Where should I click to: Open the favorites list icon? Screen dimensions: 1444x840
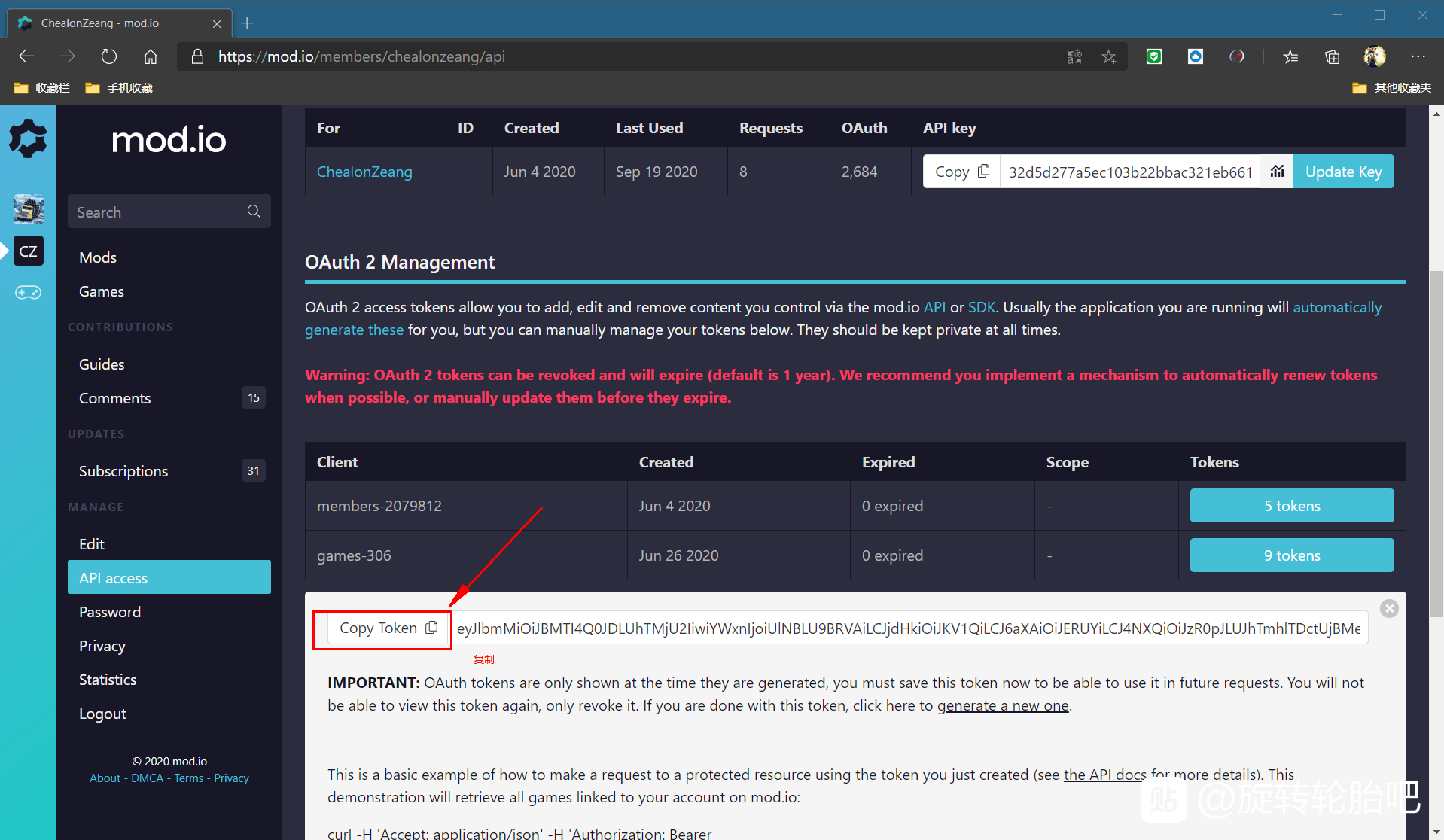click(x=1290, y=56)
